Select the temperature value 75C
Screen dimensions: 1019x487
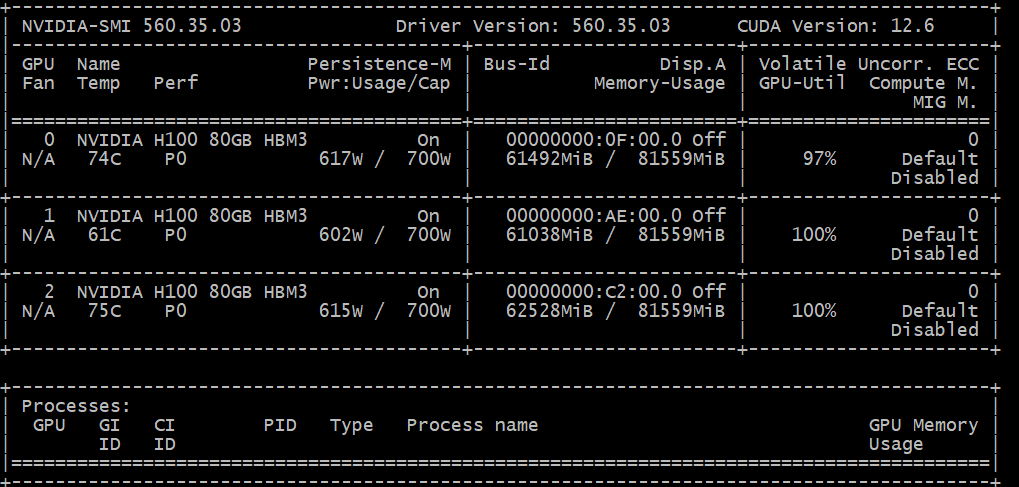104,311
